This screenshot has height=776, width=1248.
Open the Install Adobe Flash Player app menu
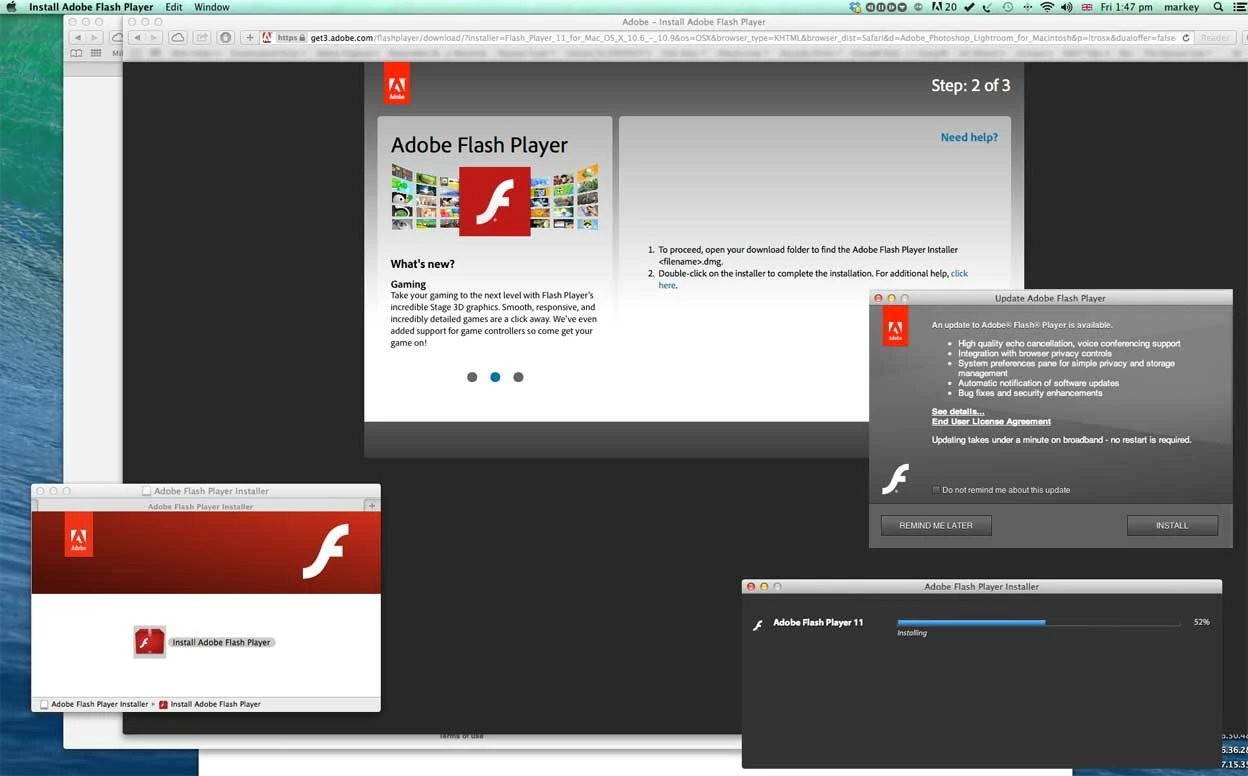click(91, 7)
